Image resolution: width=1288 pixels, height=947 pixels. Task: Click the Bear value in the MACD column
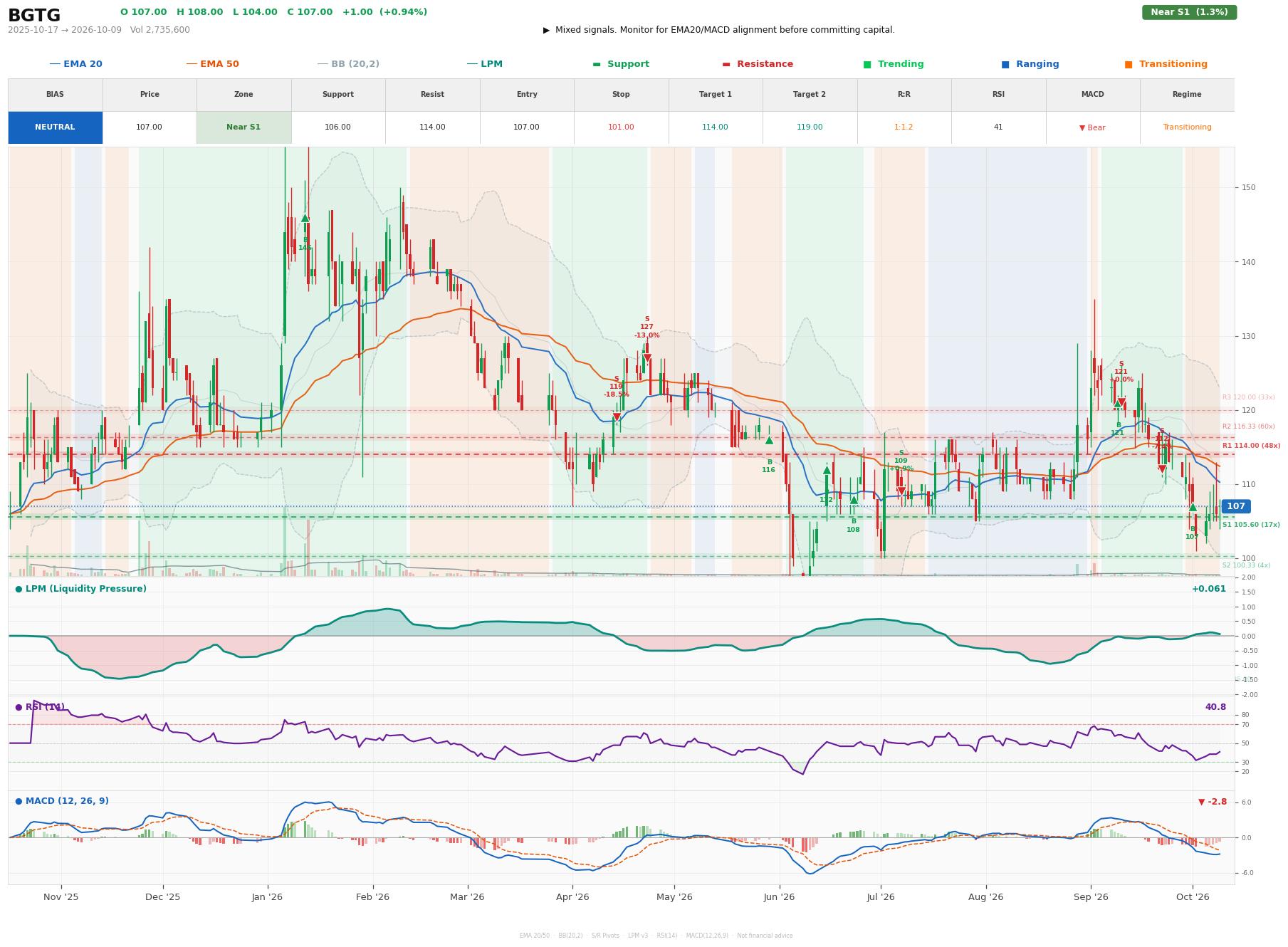1092,128
